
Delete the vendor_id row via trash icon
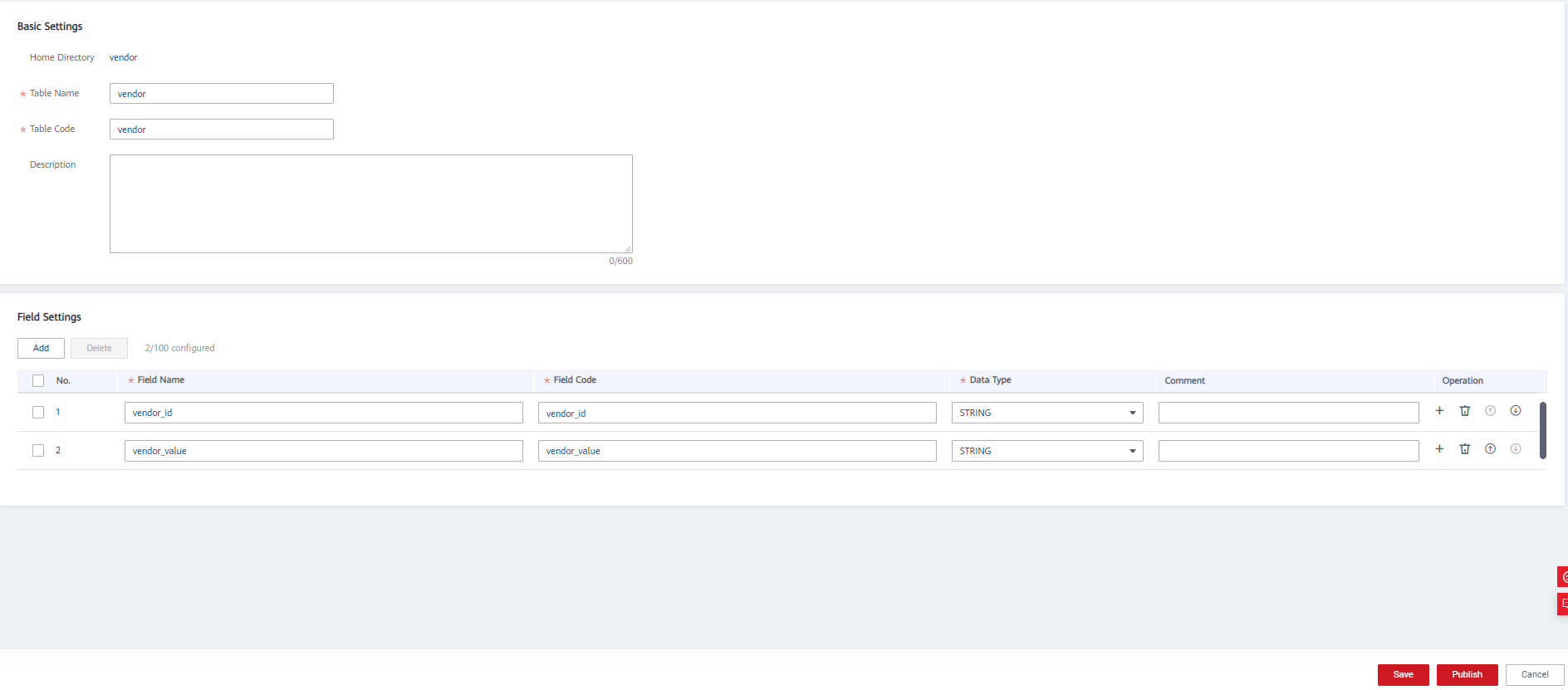tap(1465, 411)
